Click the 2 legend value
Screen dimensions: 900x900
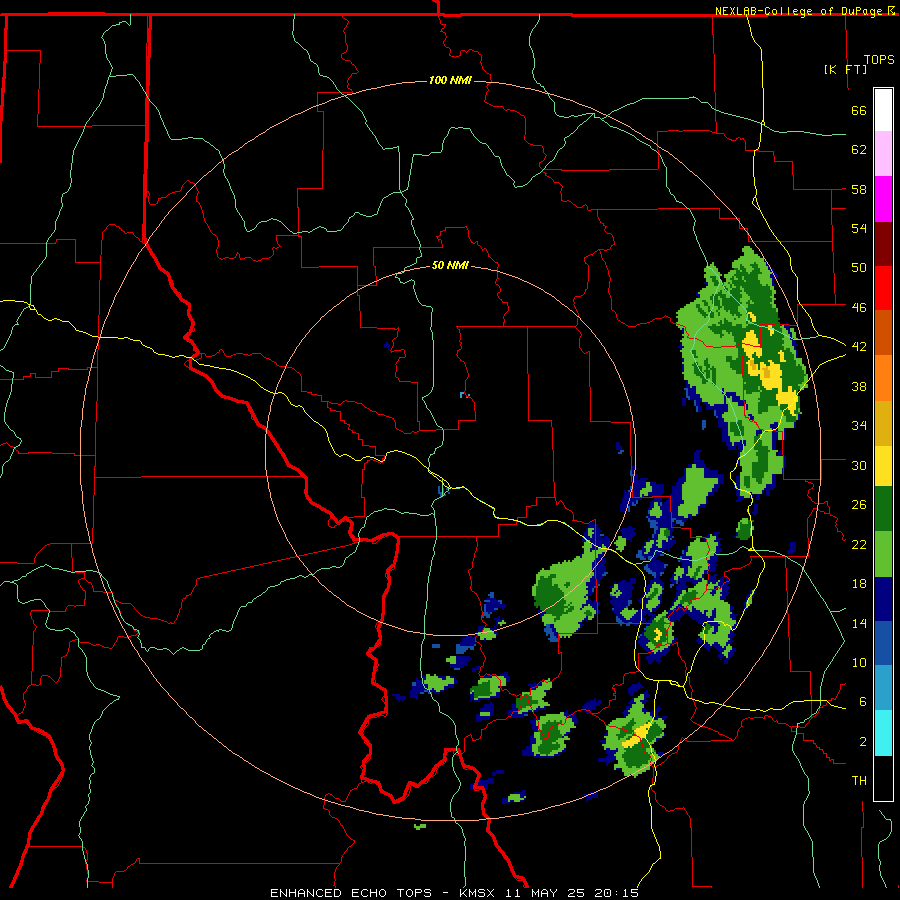click(863, 742)
